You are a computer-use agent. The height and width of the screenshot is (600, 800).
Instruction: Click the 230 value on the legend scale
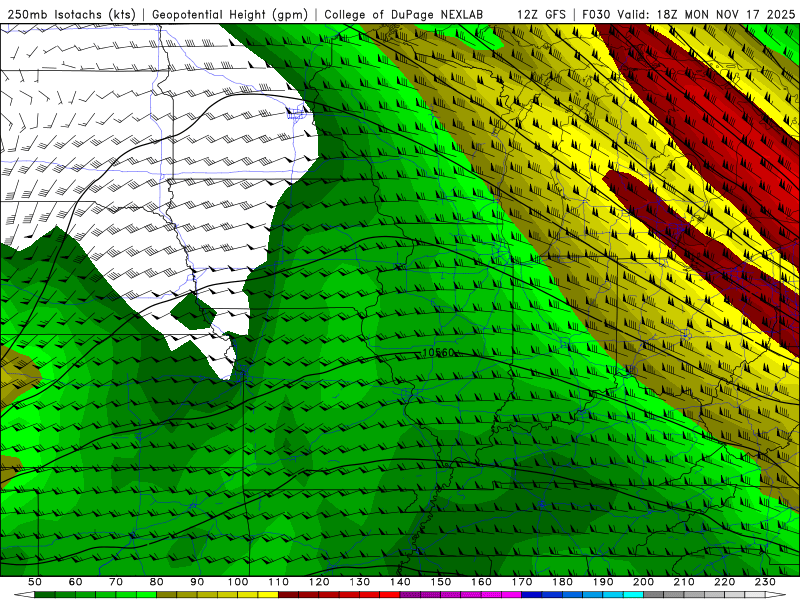click(766, 582)
